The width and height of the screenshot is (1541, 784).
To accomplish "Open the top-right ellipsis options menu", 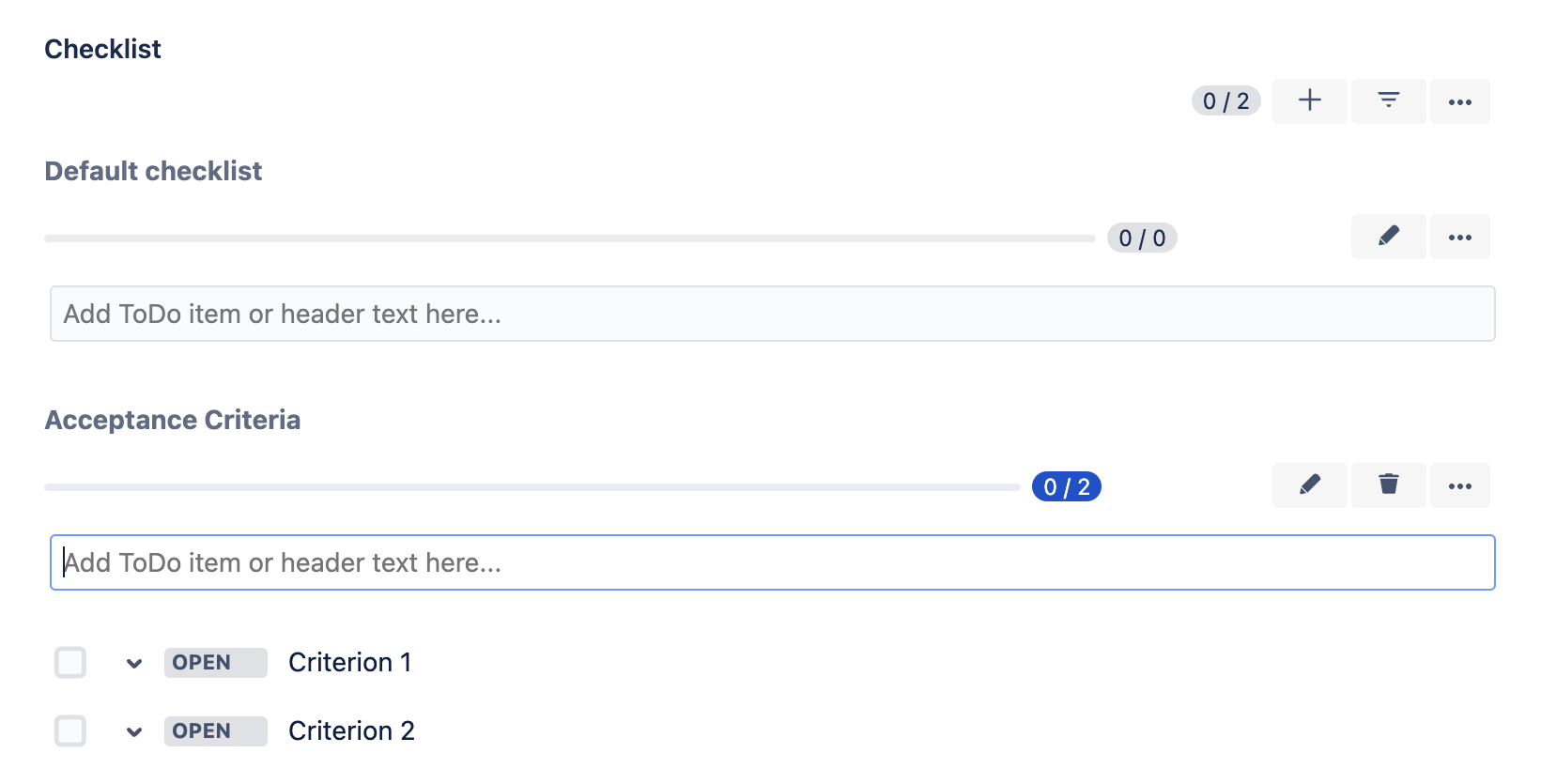I will [1459, 100].
